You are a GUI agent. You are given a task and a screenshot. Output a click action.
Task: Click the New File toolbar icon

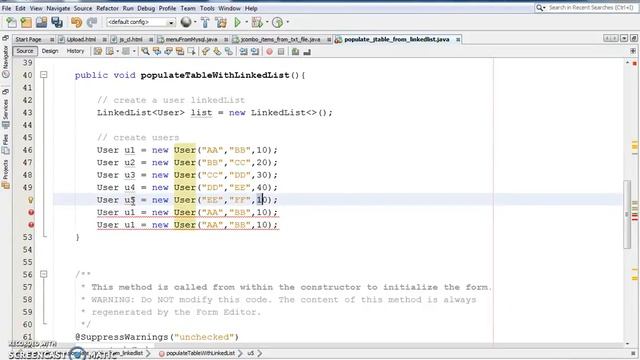pyautogui.click(x=11, y=22)
